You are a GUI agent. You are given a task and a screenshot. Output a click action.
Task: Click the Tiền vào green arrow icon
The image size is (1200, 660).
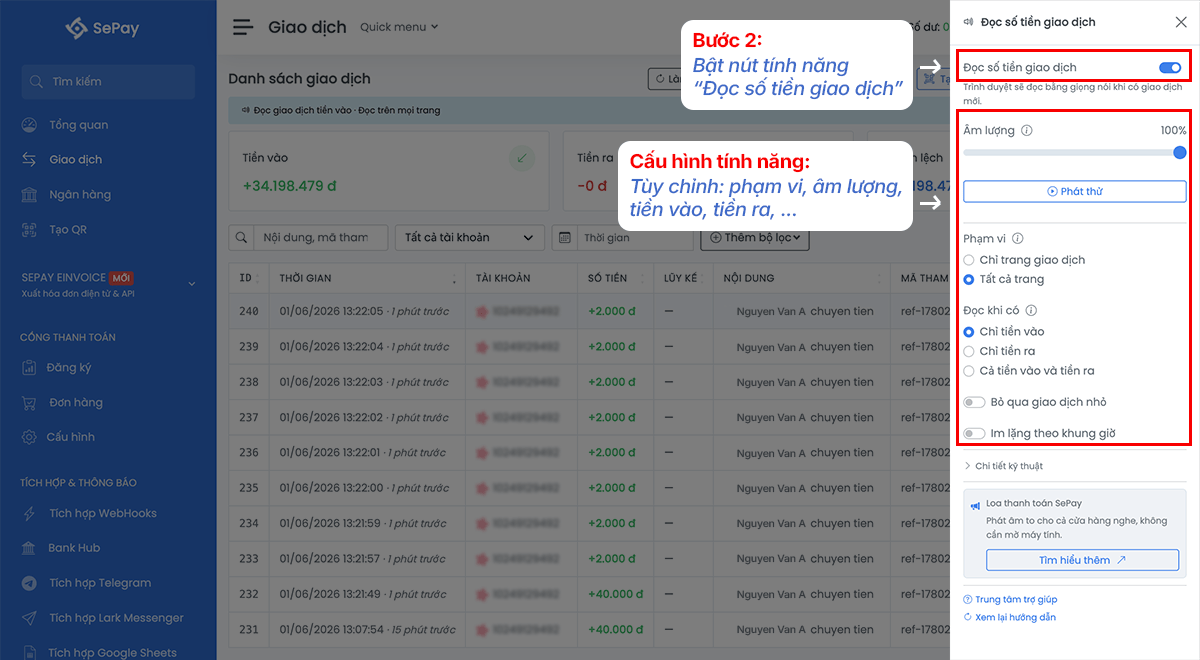(521, 158)
